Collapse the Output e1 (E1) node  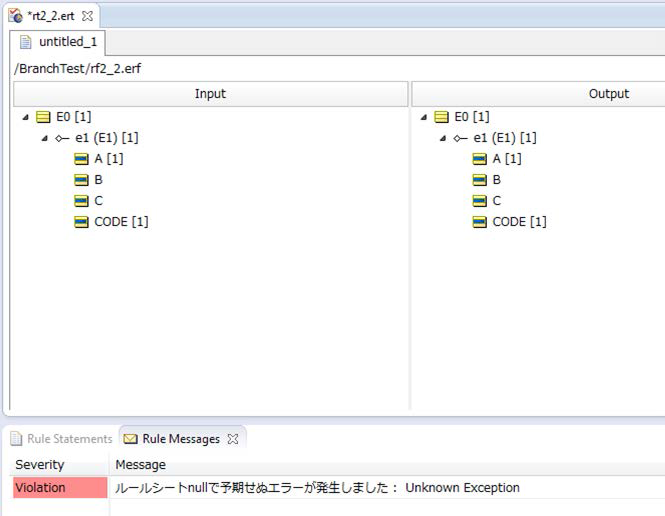point(443,138)
